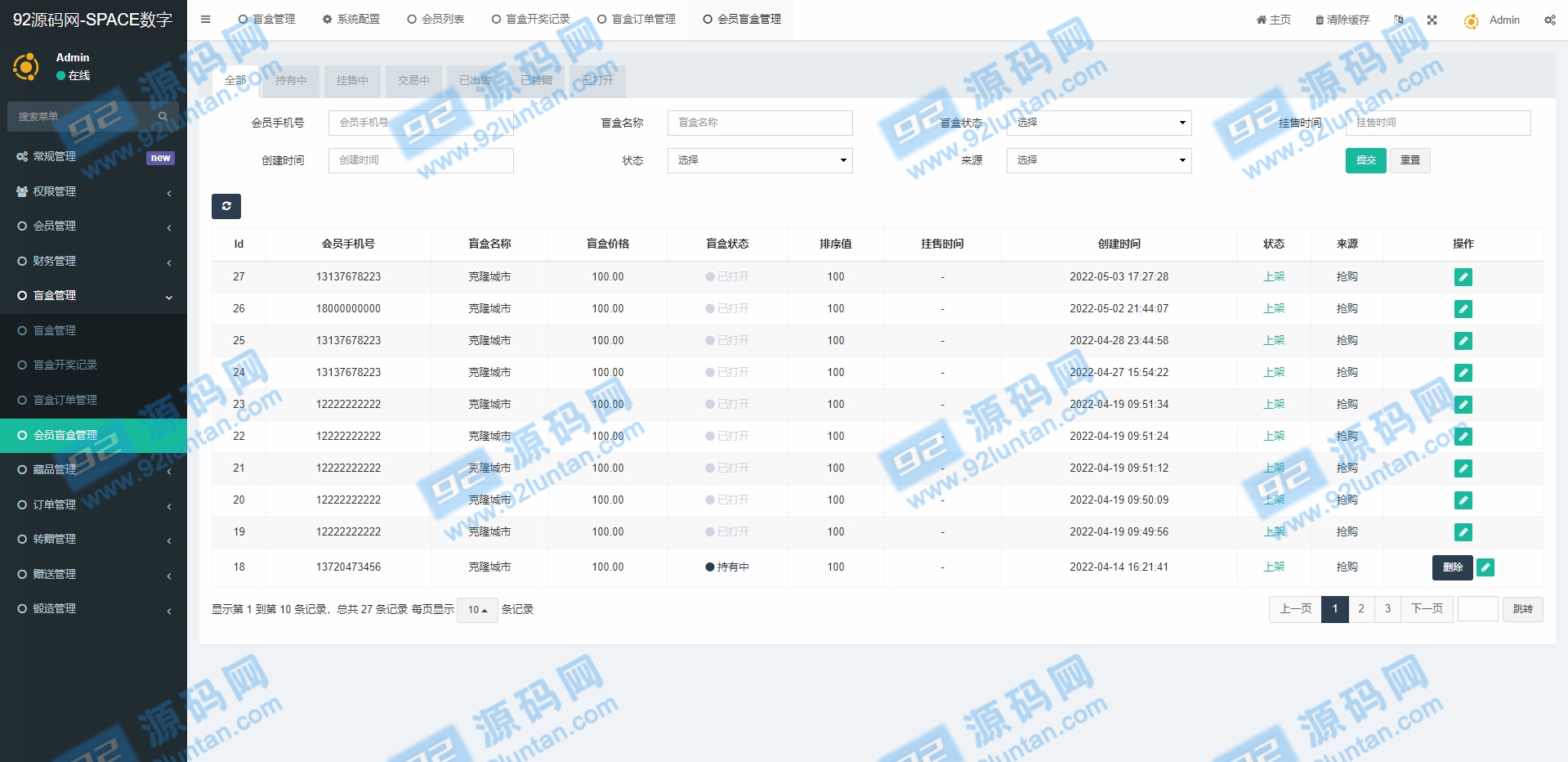Open the 来源 filter dropdown
This screenshot has width=1568, height=762.
[1098, 160]
